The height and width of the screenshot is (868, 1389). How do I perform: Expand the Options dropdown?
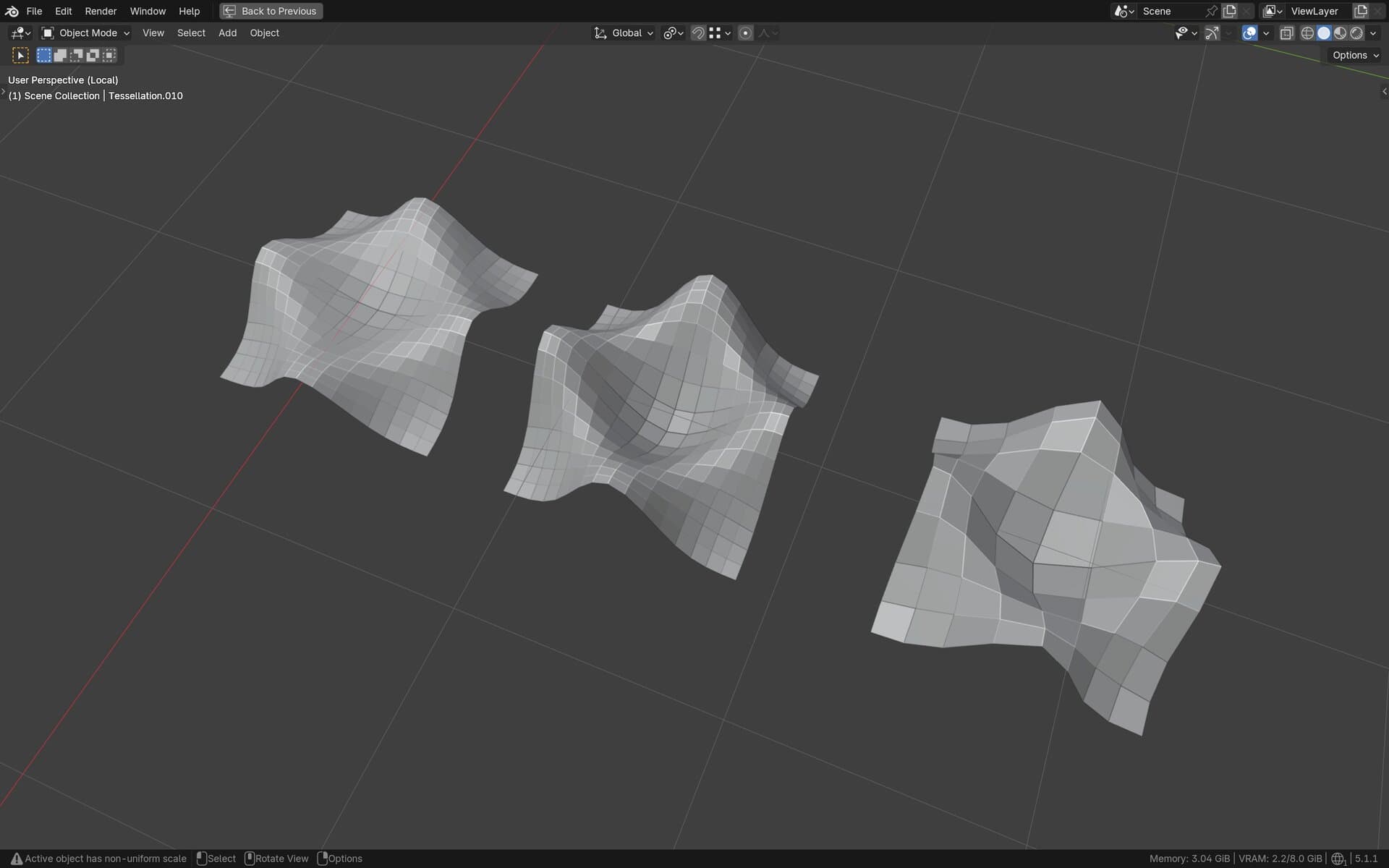tap(1355, 55)
